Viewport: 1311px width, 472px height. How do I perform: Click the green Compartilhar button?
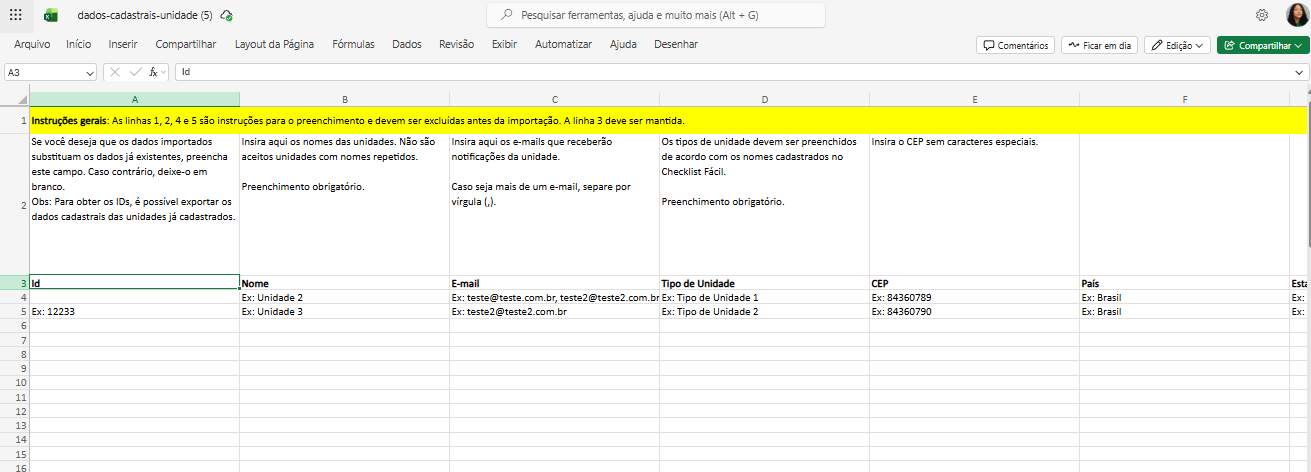1262,45
